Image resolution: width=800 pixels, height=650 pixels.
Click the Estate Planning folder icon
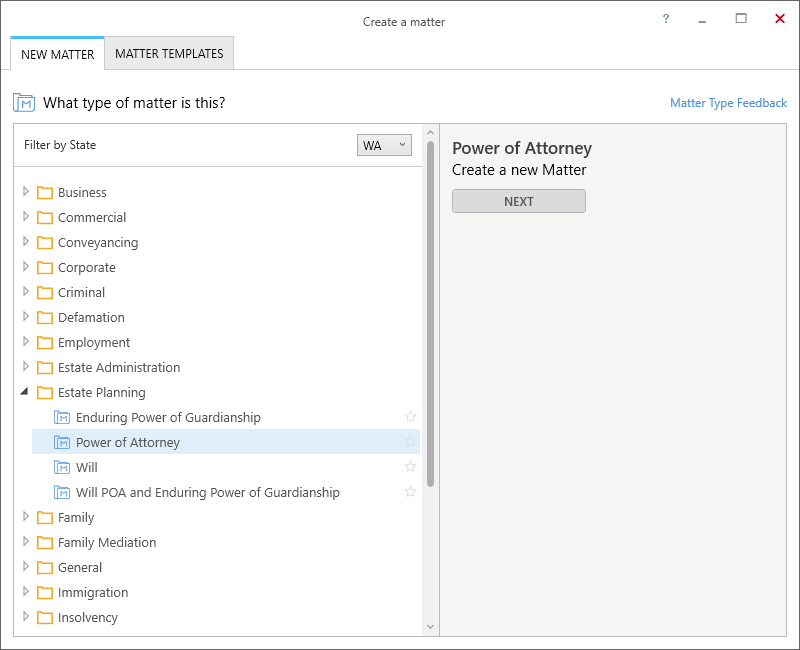[x=45, y=392]
